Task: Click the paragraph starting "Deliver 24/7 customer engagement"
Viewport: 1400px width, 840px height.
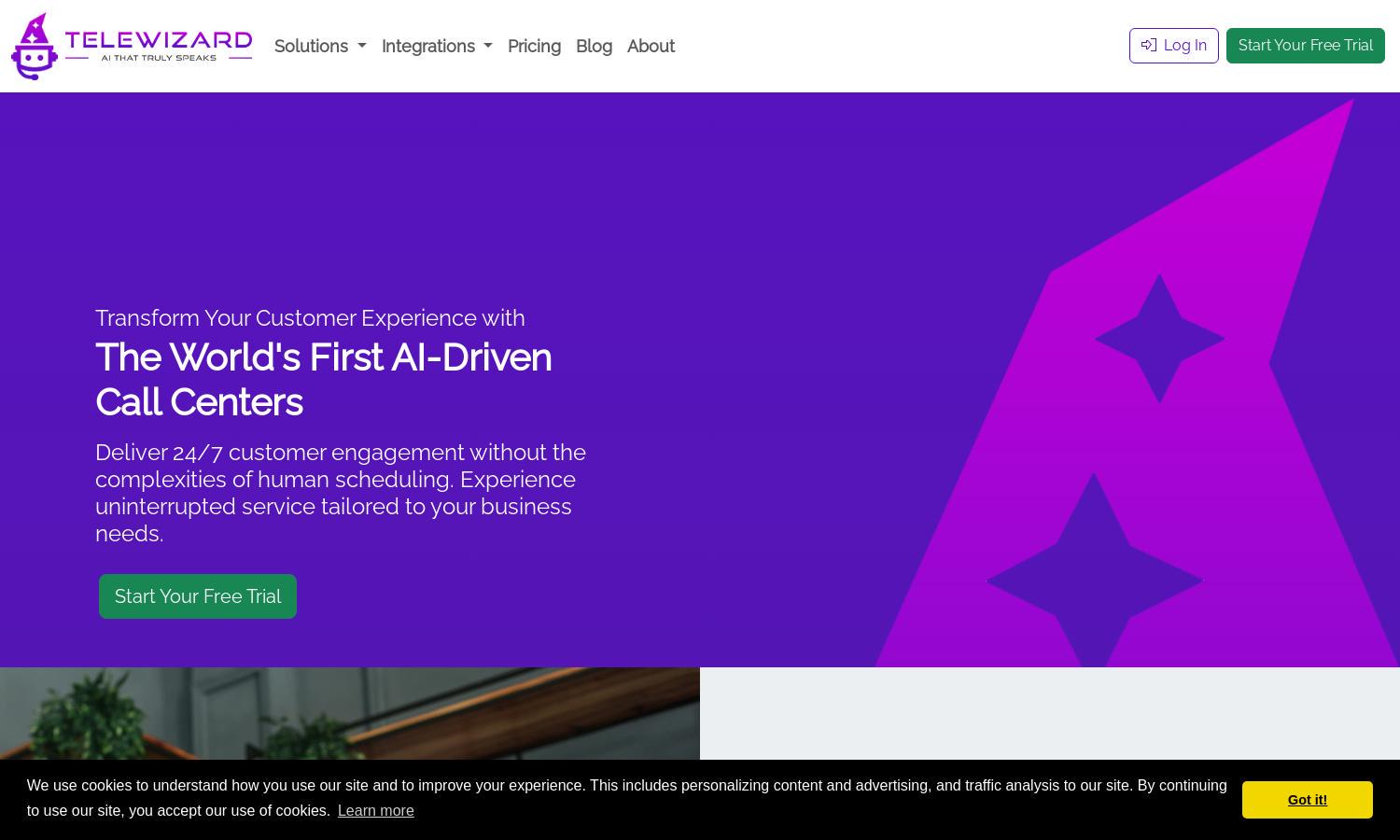Action: pos(341,492)
